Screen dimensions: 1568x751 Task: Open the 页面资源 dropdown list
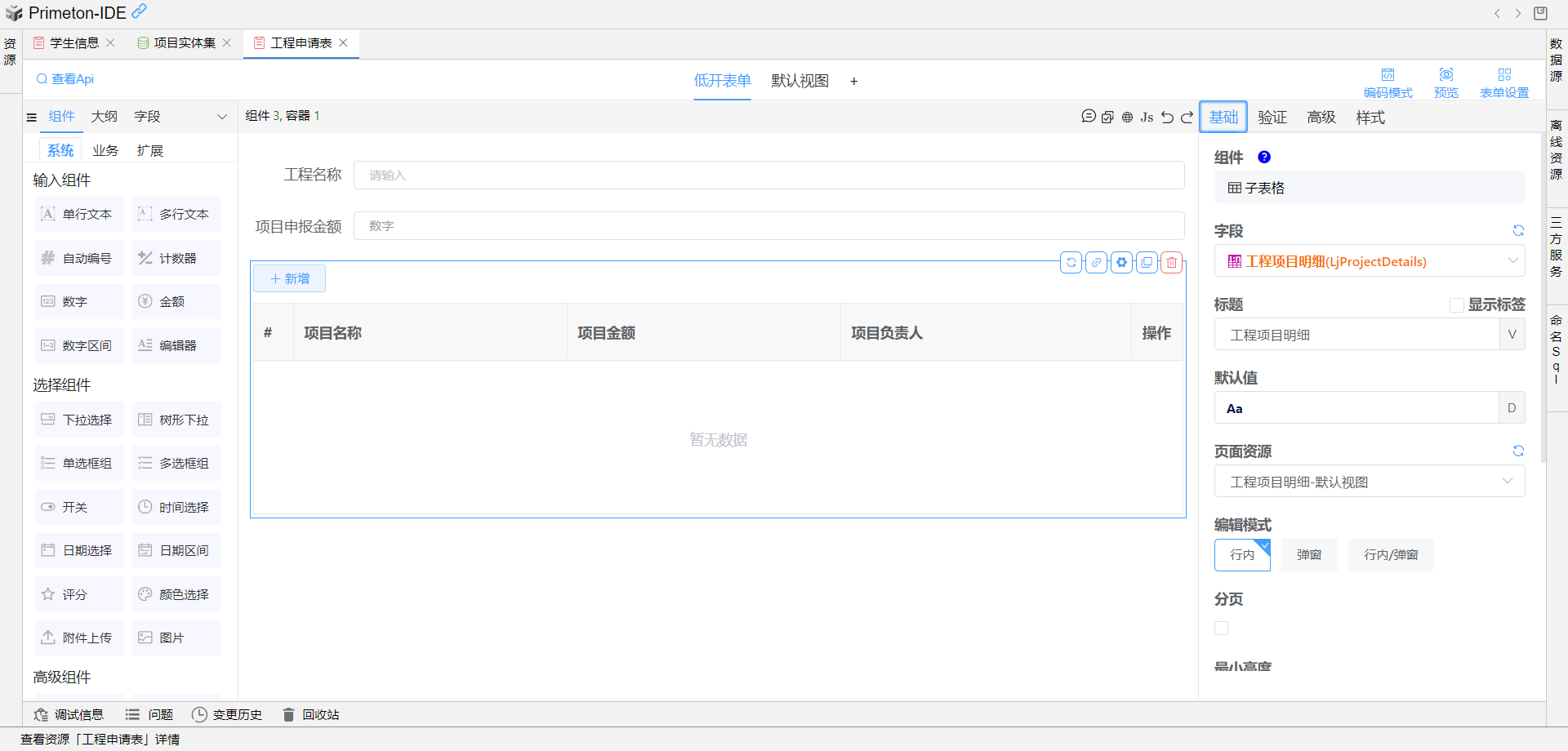[1507, 482]
